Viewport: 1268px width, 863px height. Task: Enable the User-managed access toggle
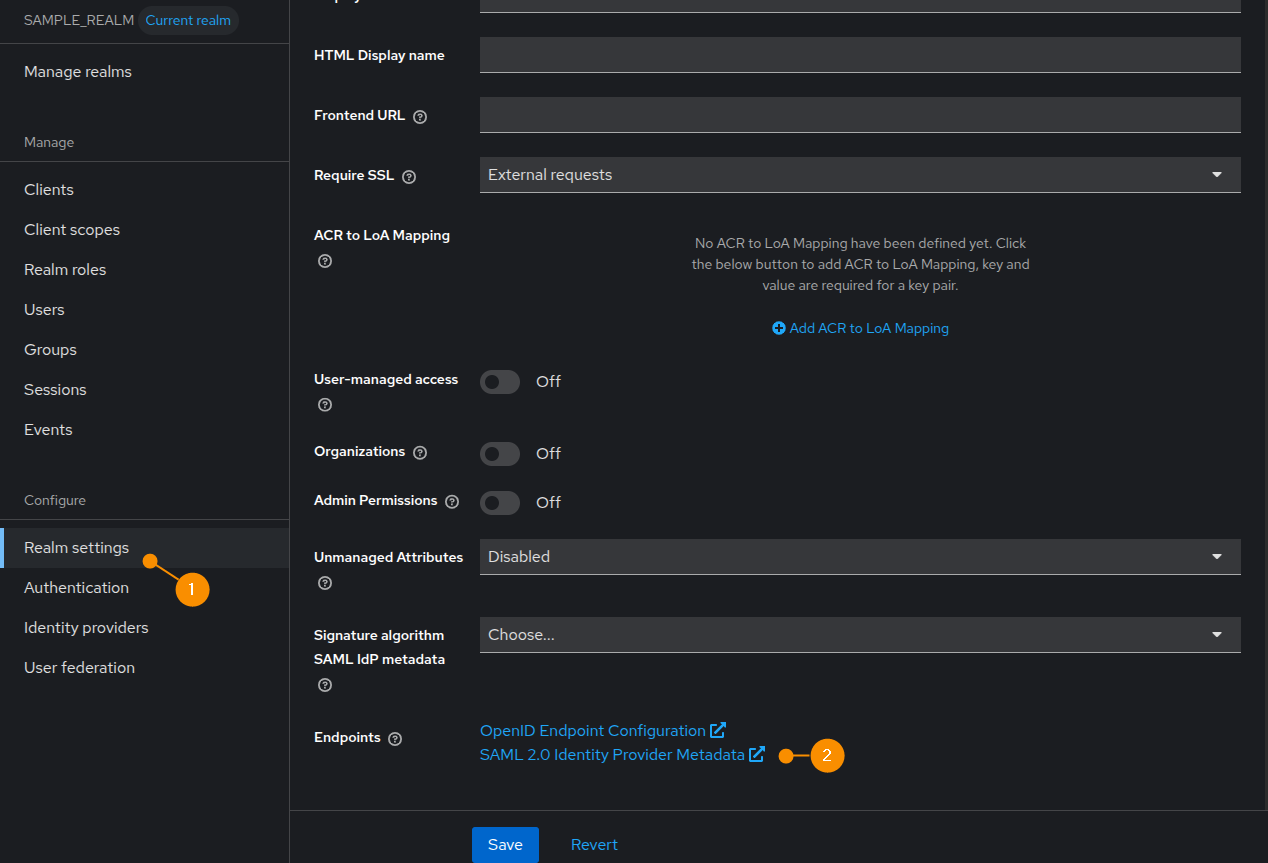pyautogui.click(x=500, y=382)
